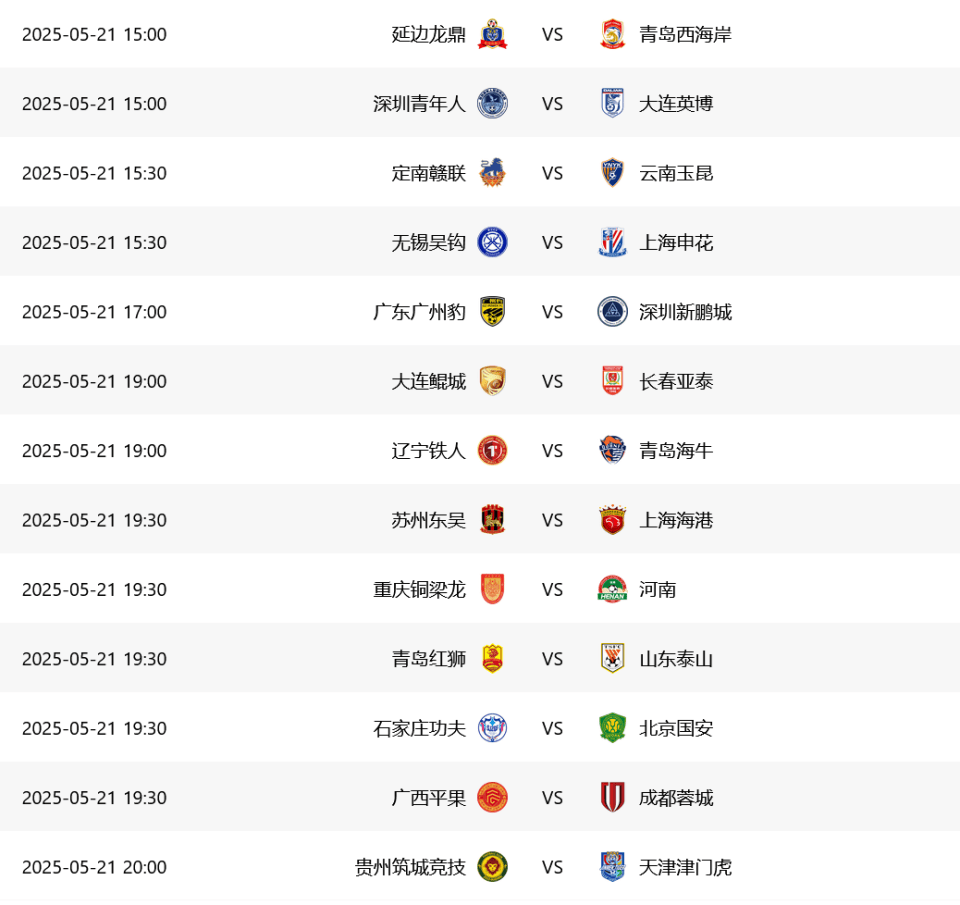Open the 贵州筑城竞技 lion badge
This screenshot has width=960, height=905.
(492, 867)
